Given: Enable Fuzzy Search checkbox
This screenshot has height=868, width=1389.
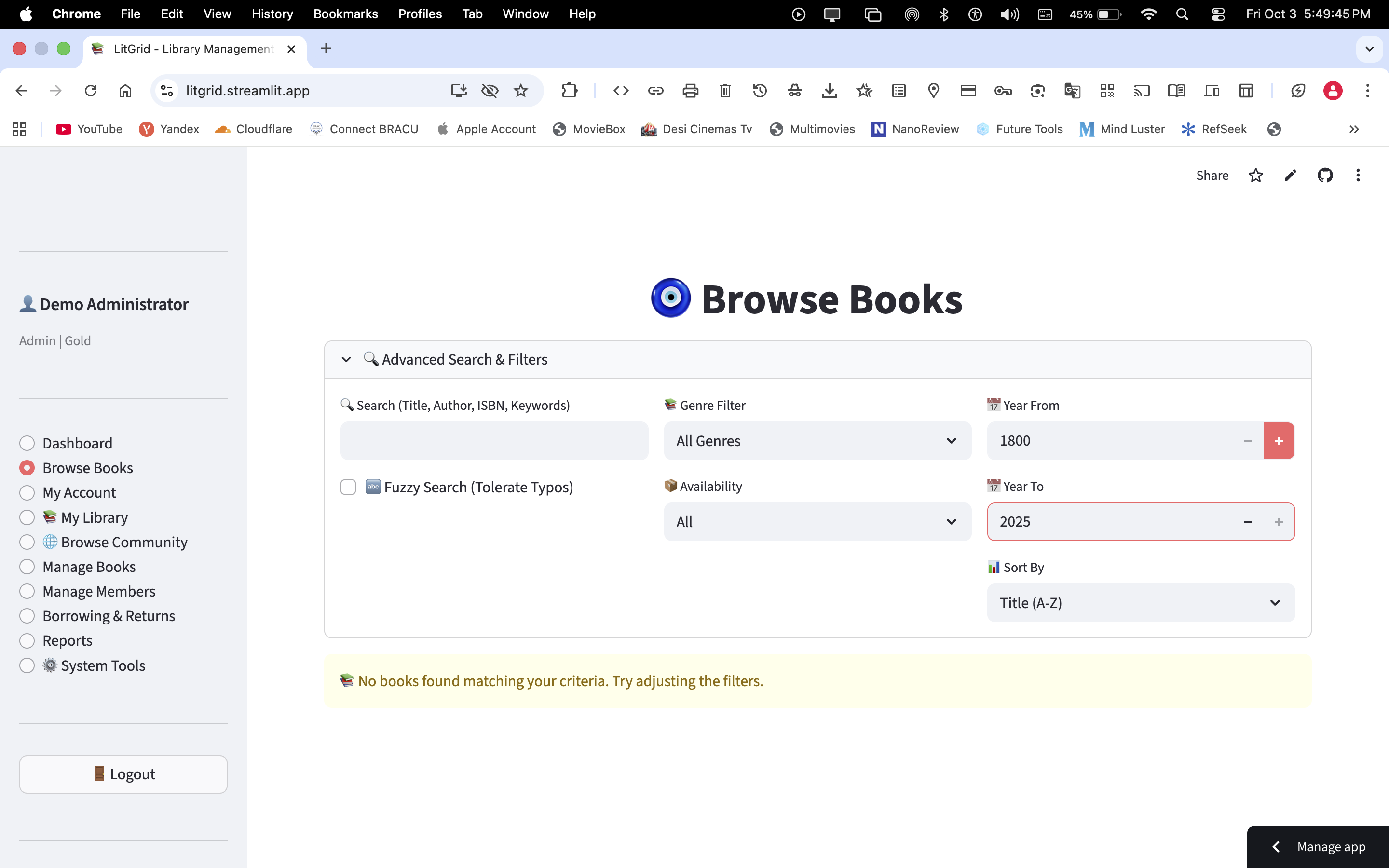Looking at the screenshot, I should click(x=348, y=488).
